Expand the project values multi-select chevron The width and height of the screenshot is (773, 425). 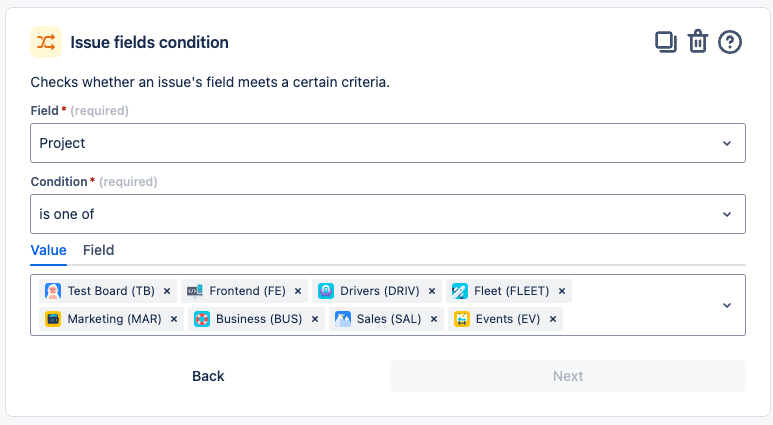727,305
